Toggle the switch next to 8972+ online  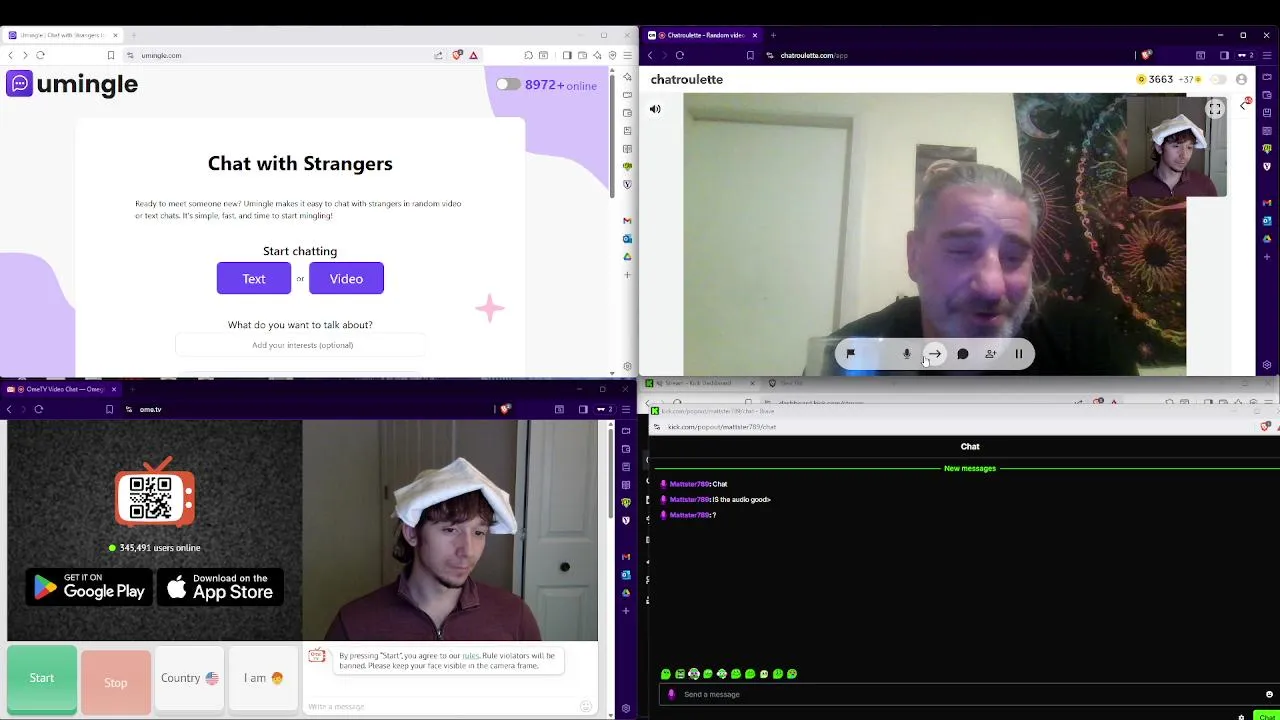click(x=508, y=84)
